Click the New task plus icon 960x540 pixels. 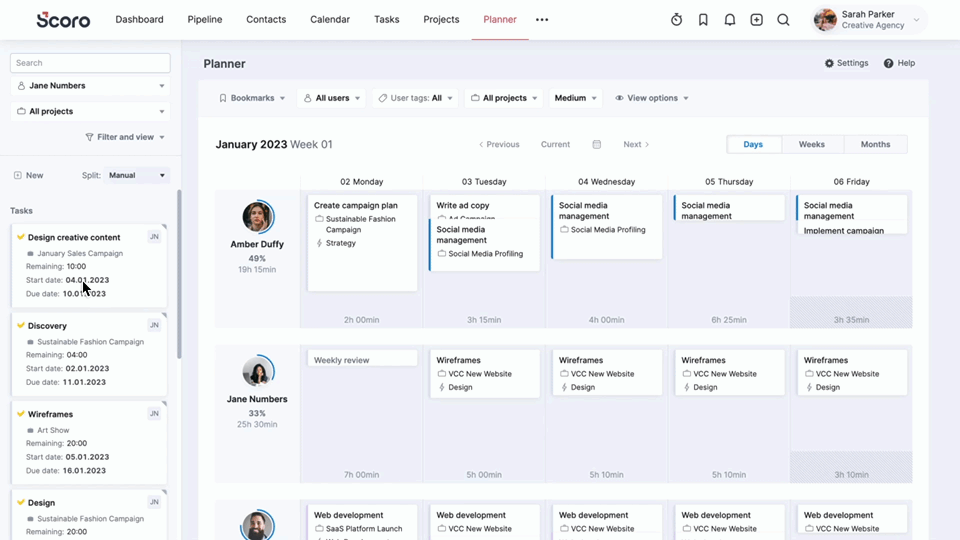coord(18,175)
